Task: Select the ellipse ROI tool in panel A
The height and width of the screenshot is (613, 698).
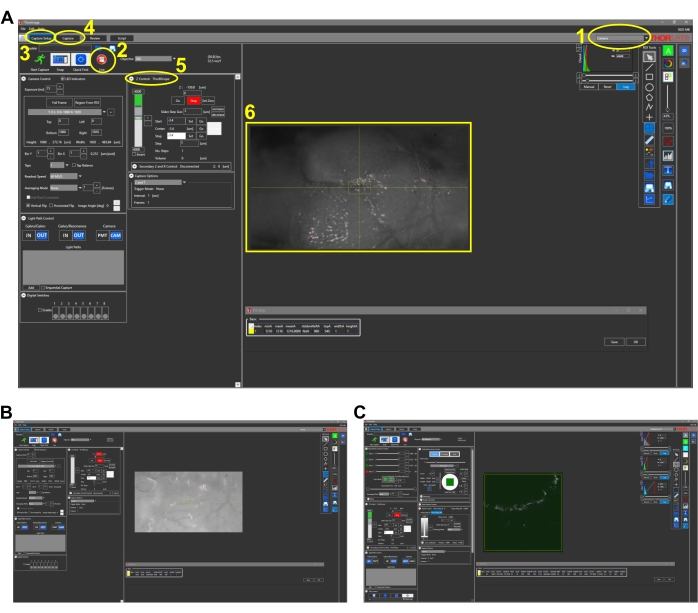Action: pos(650,86)
